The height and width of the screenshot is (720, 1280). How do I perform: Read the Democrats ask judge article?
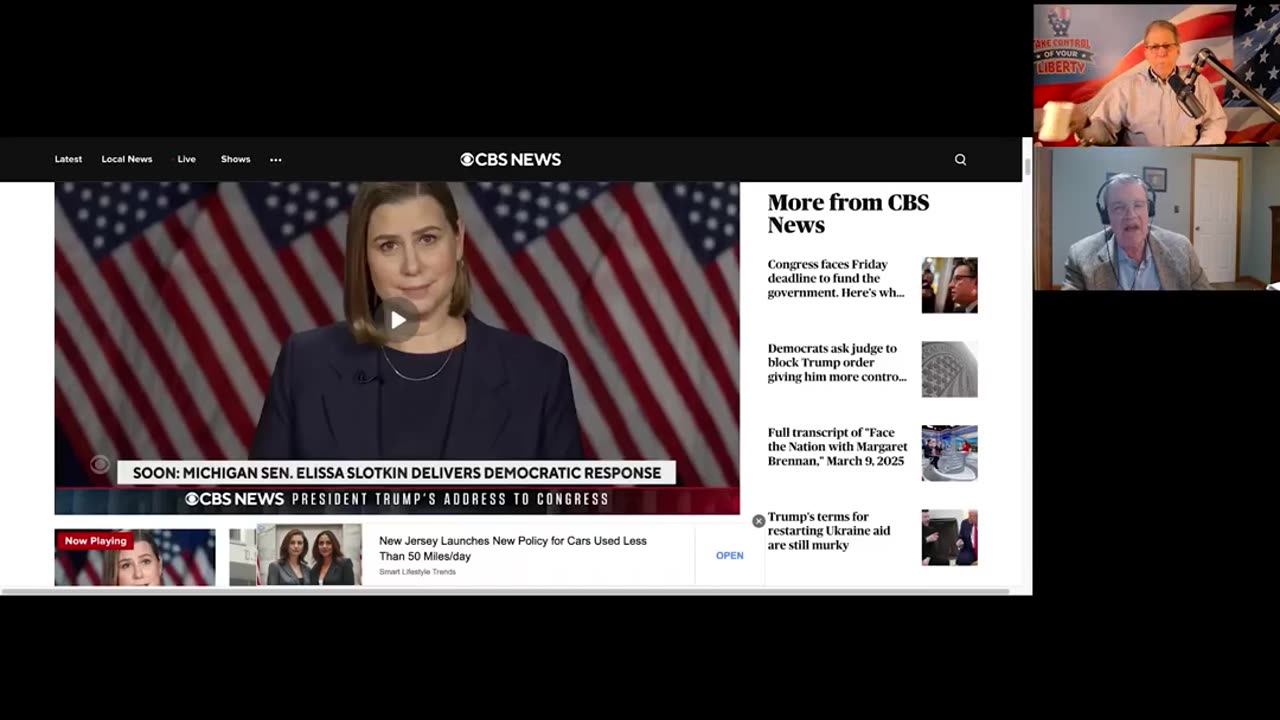tap(837, 363)
